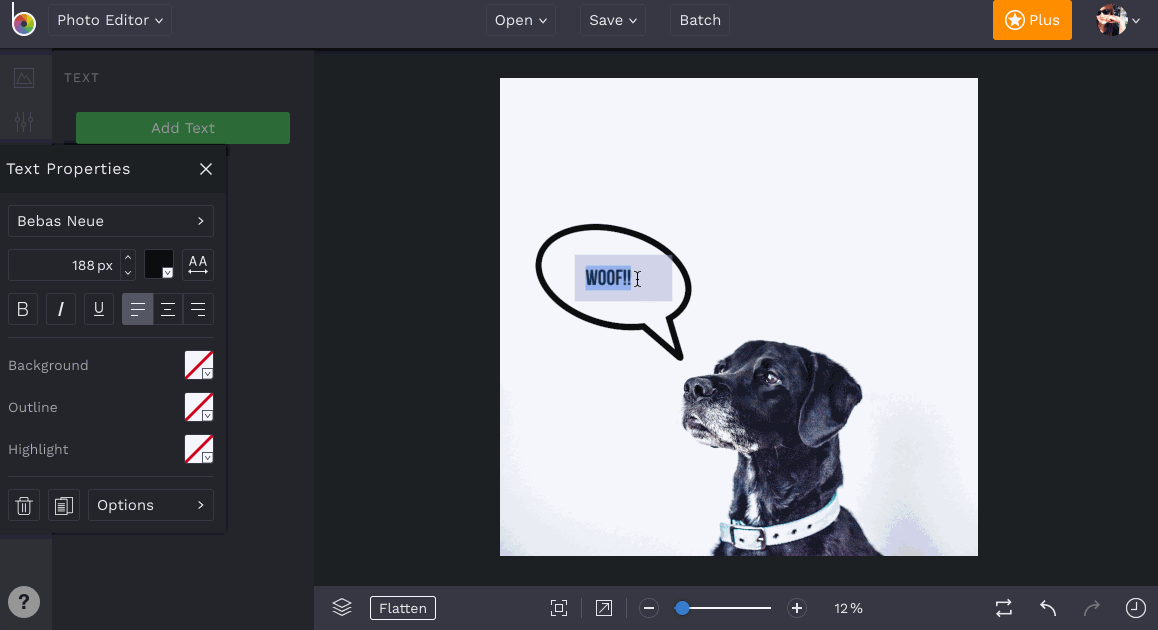Toggle italic formatting
The height and width of the screenshot is (630, 1158).
(x=61, y=309)
